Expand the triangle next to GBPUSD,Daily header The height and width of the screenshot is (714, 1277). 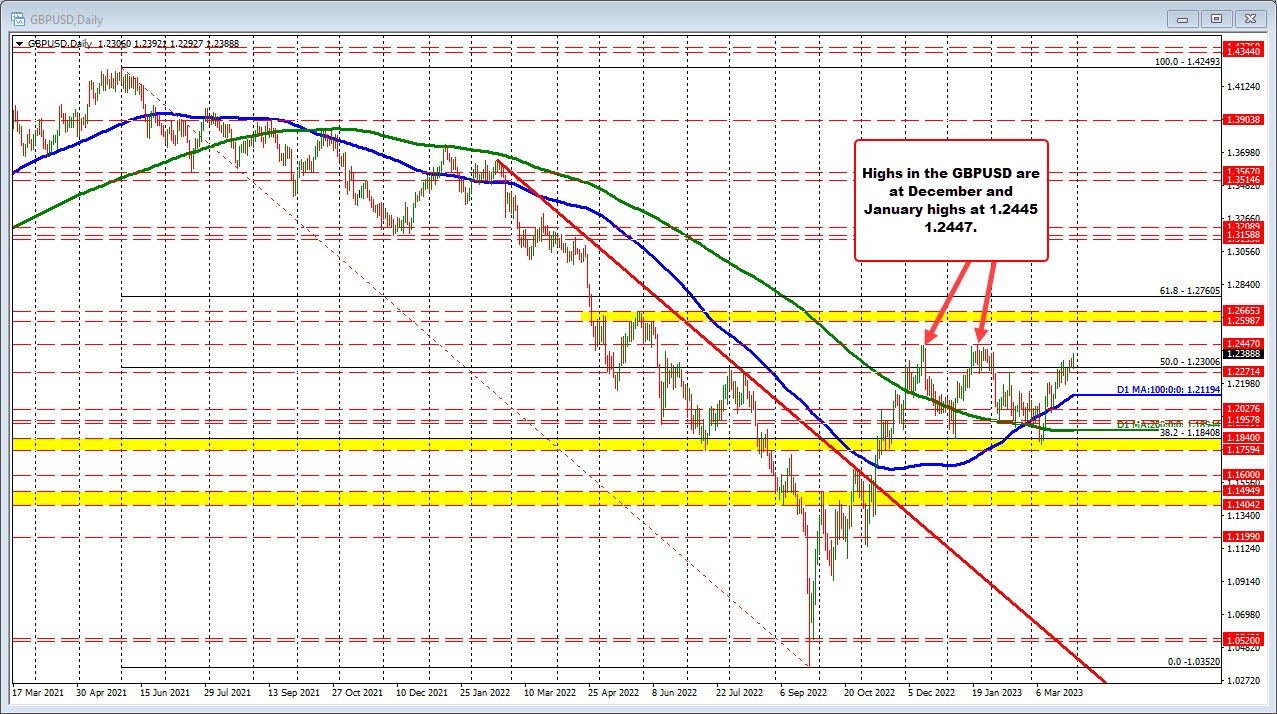(x=20, y=43)
